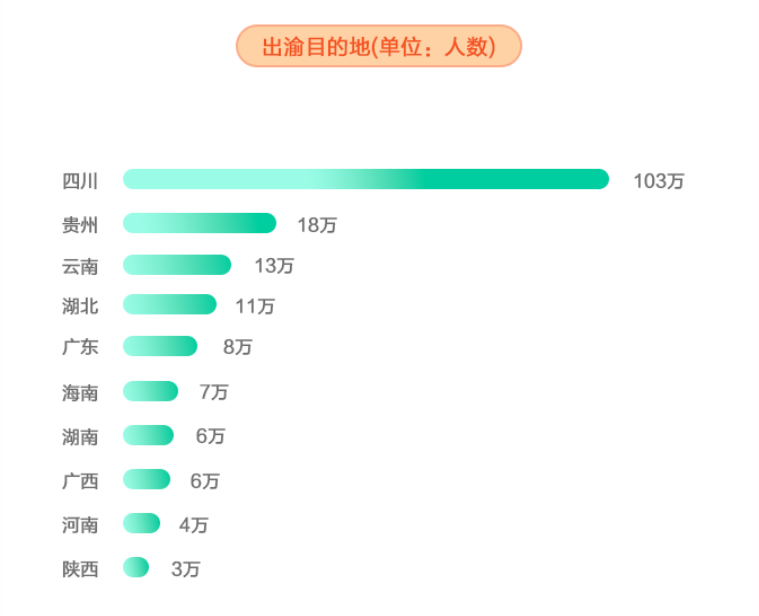
Task: Select the 广东 bar
Action: pos(160,346)
